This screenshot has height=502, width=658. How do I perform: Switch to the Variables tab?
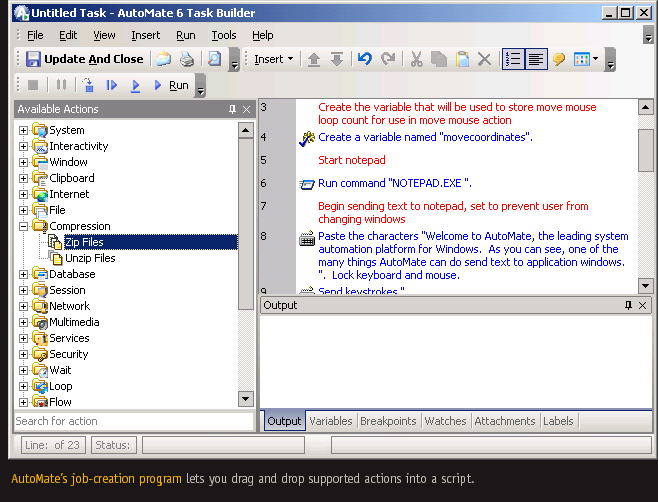[x=330, y=421]
